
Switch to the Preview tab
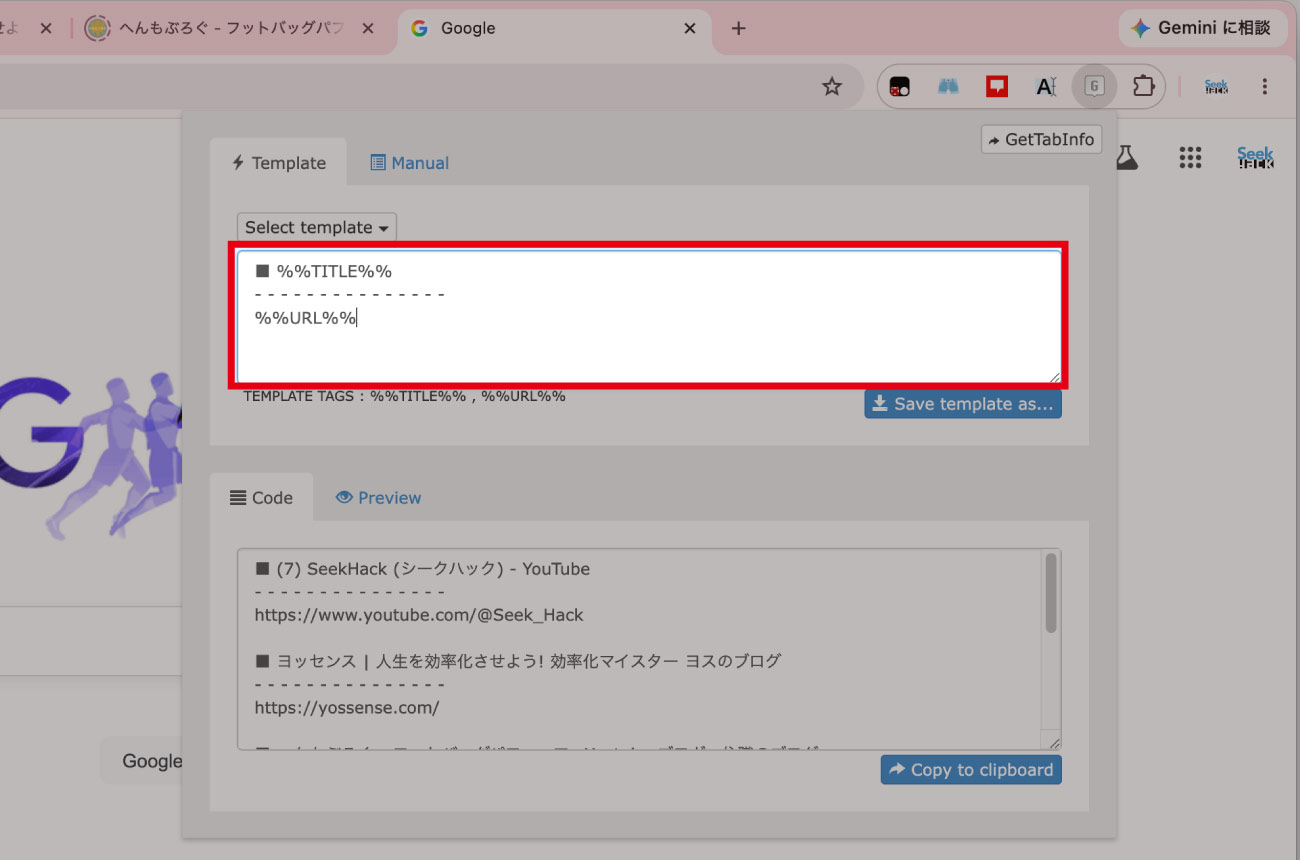click(378, 498)
